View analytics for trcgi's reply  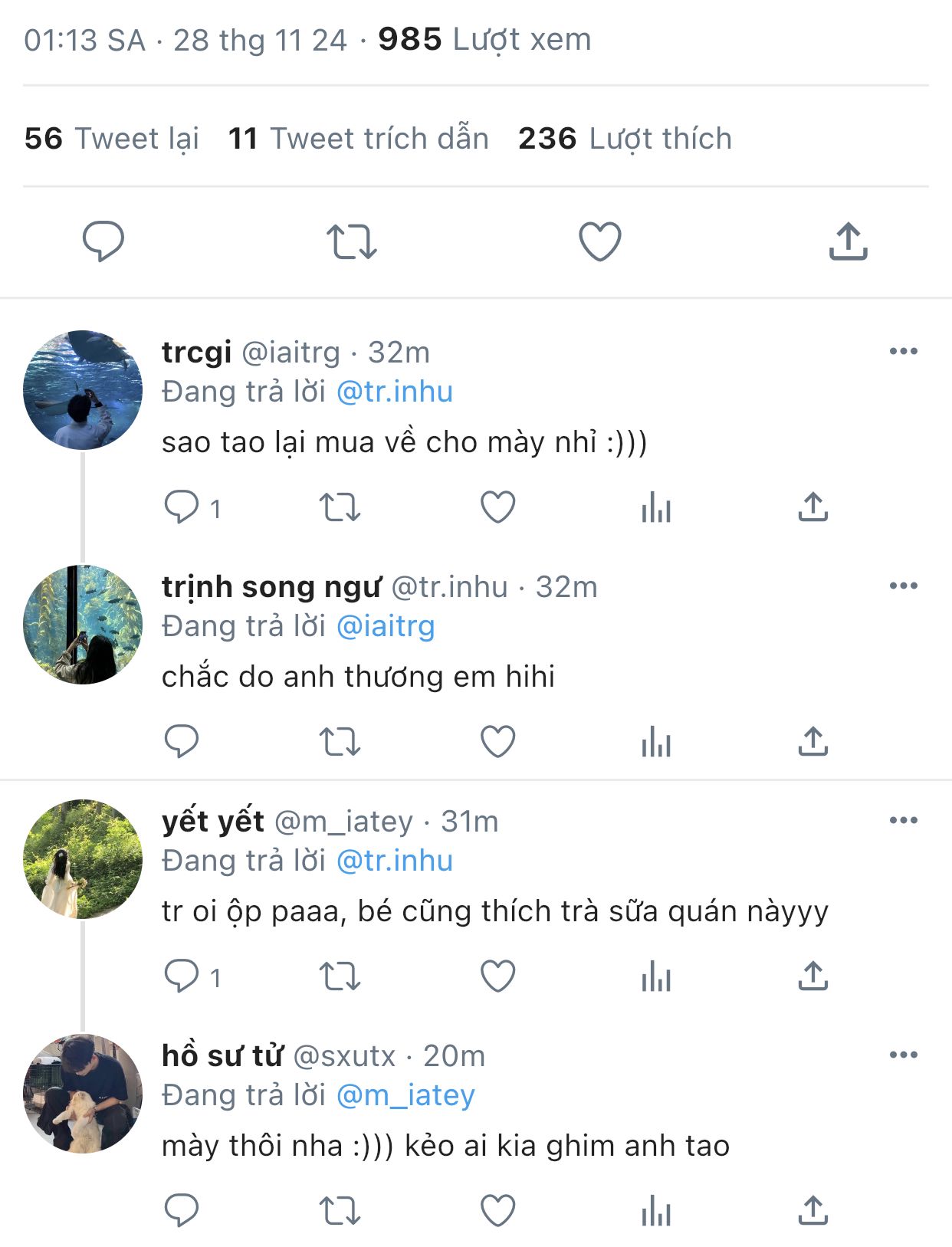point(656,507)
